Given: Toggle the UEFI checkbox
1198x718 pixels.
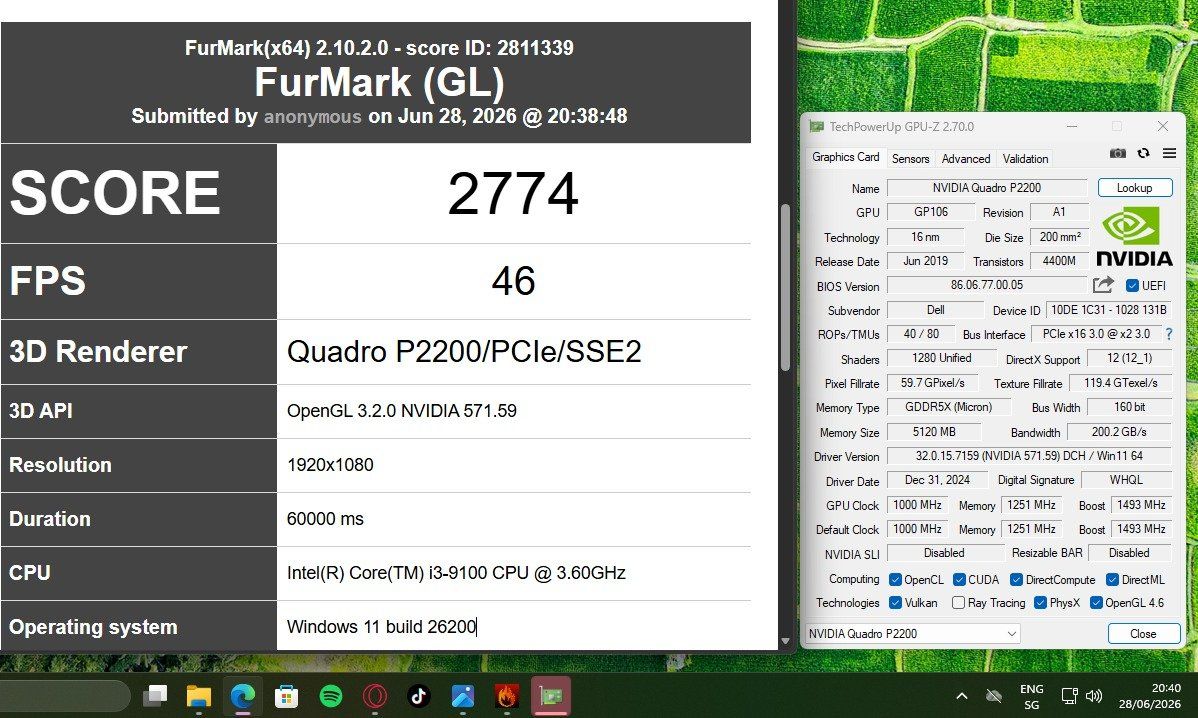Looking at the screenshot, I should click(x=1132, y=286).
